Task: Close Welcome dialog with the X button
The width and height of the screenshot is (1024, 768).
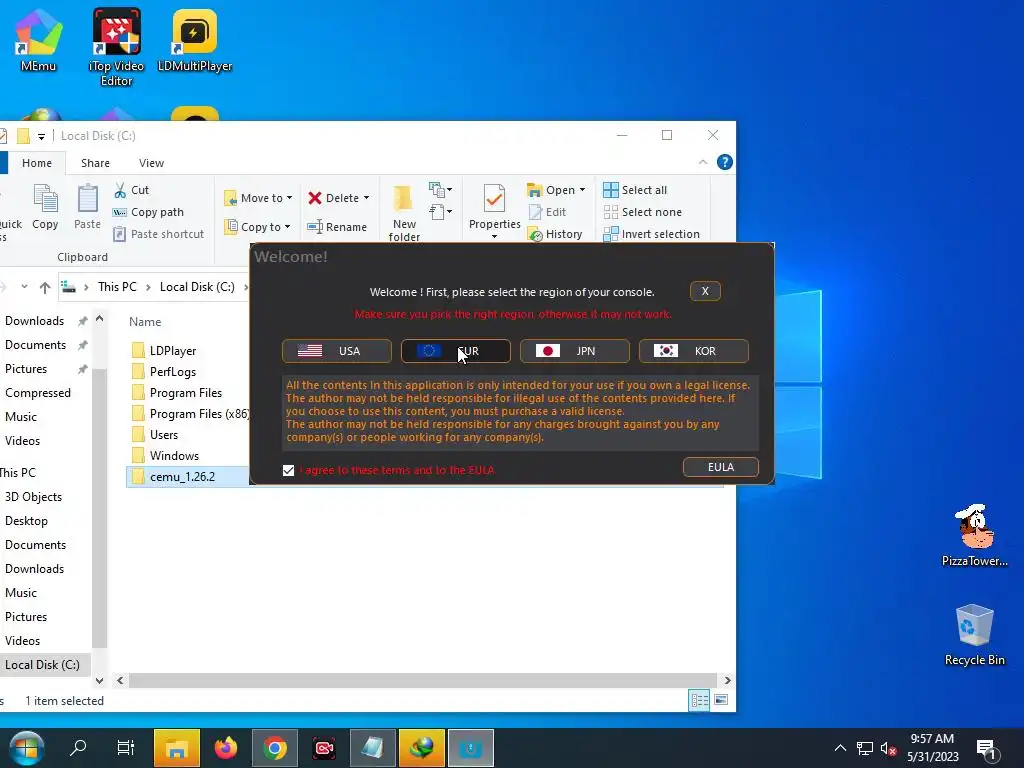Action: point(705,291)
